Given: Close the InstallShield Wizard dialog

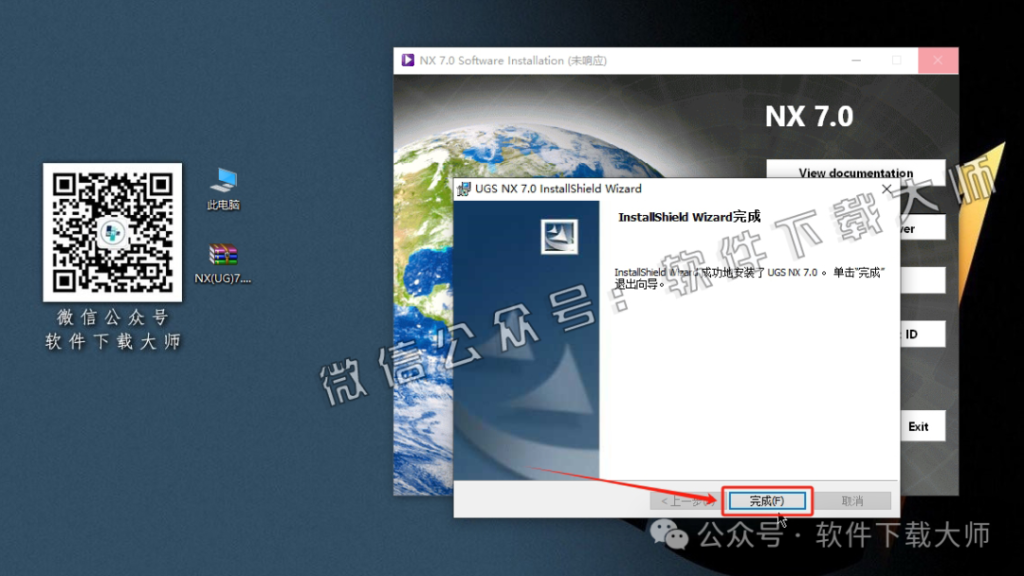Looking at the screenshot, I should (x=886, y=189).
